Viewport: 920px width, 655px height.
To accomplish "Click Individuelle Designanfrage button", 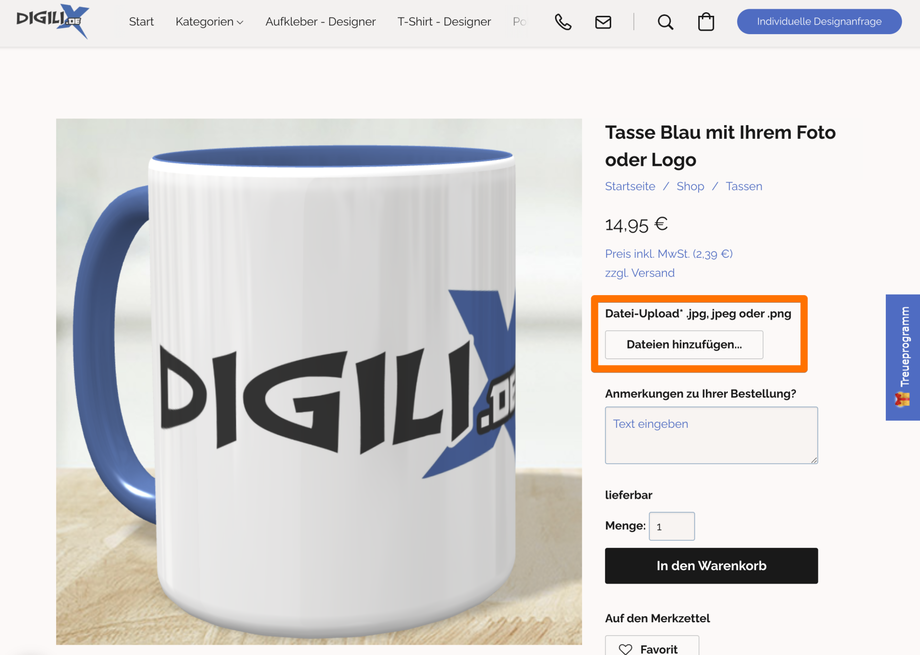I will click(819, 21).
